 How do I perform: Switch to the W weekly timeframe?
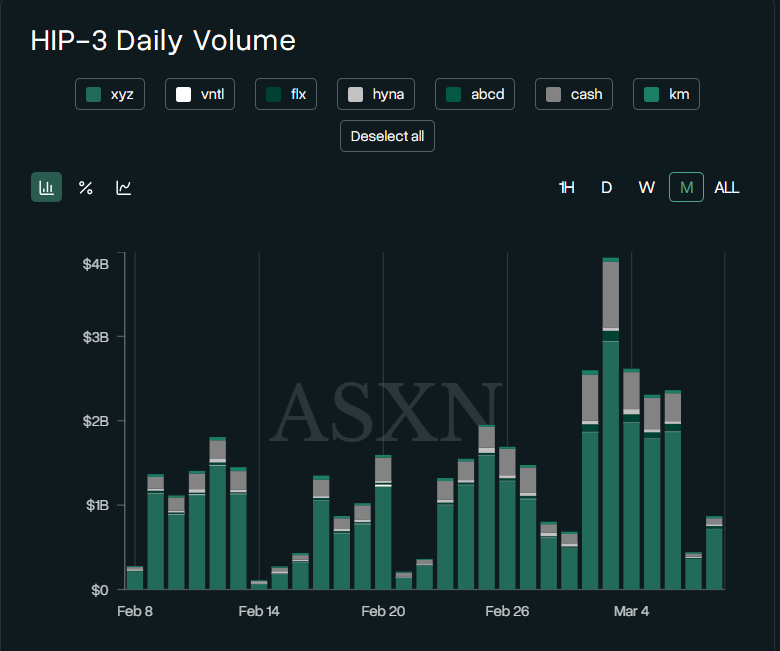pyautogui.click(x=647, y=187)
